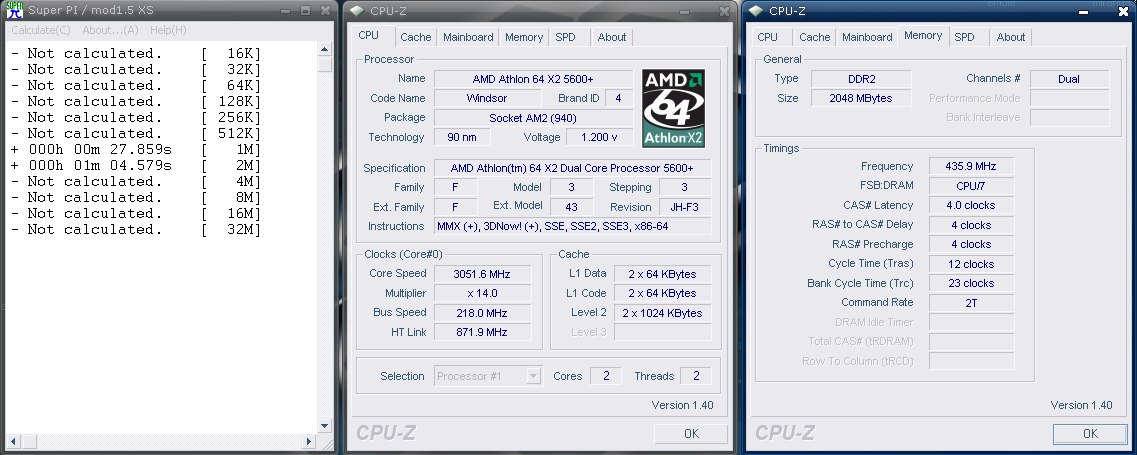
Task: Click the FSB:DRAM value CPU/7
Action: [x=970, y=186]
